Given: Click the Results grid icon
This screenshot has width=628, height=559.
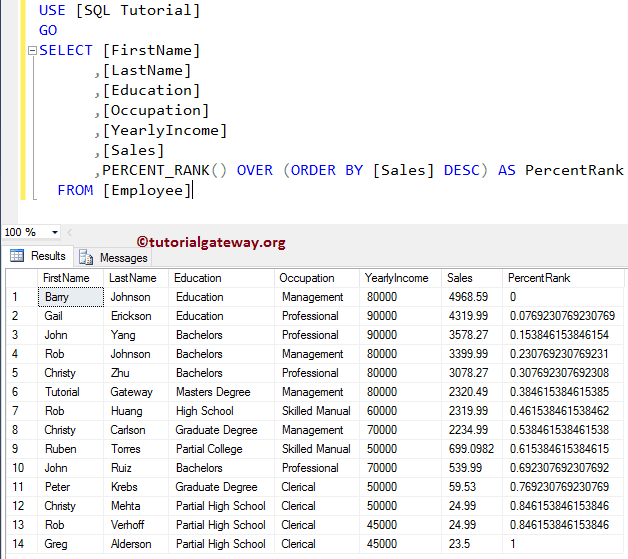Looking at the screenshot, I should coord(17,256).
